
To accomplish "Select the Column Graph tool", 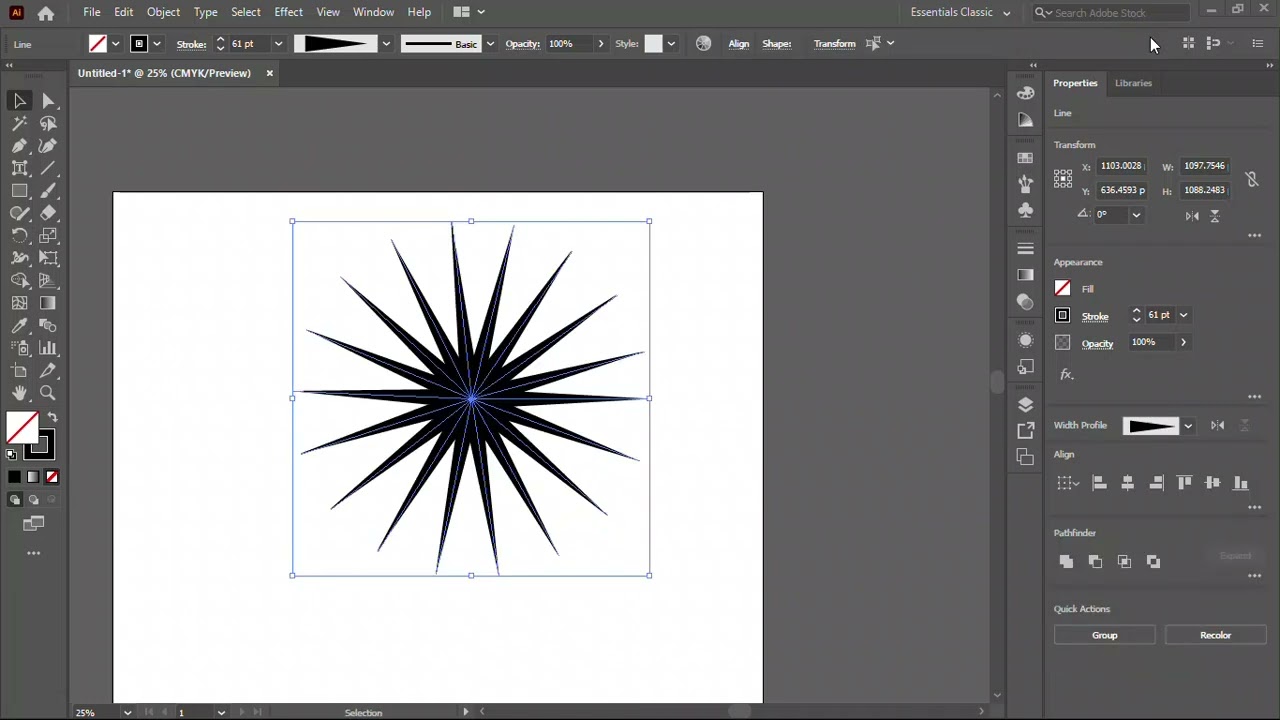I will pyautogui.click(x=48, y=348).
